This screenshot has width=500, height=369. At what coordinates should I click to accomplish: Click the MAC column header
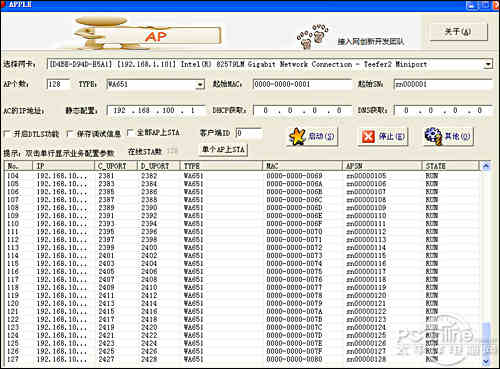(x=302, y=166)
